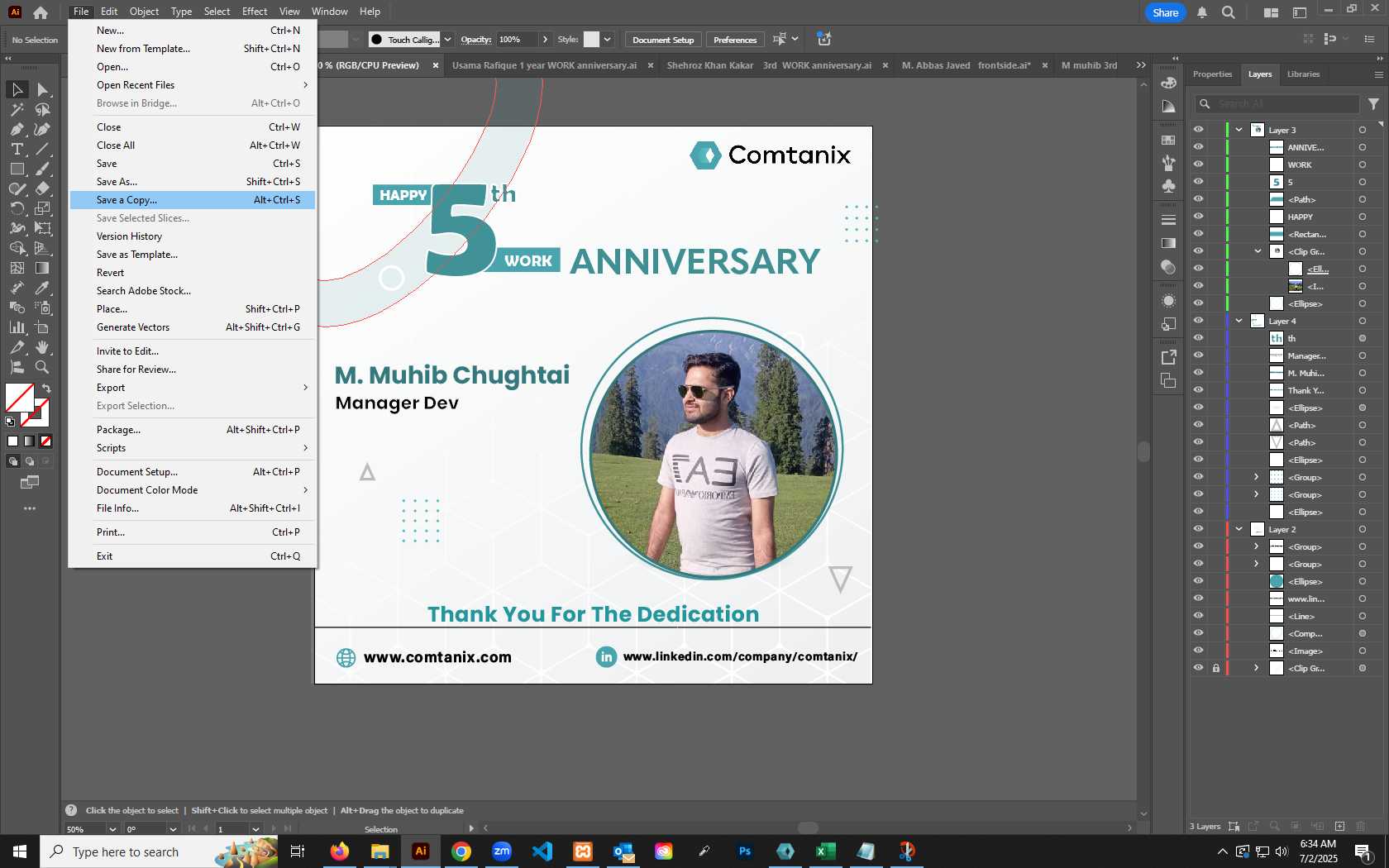
Task: Expand the Opacity arrow
Action: 545,40
